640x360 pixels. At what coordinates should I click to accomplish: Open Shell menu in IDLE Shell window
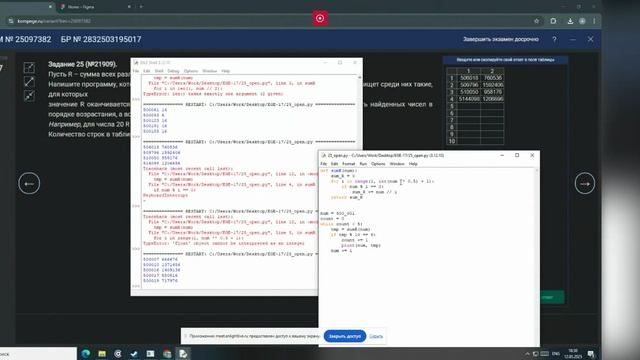pos(159,71)
